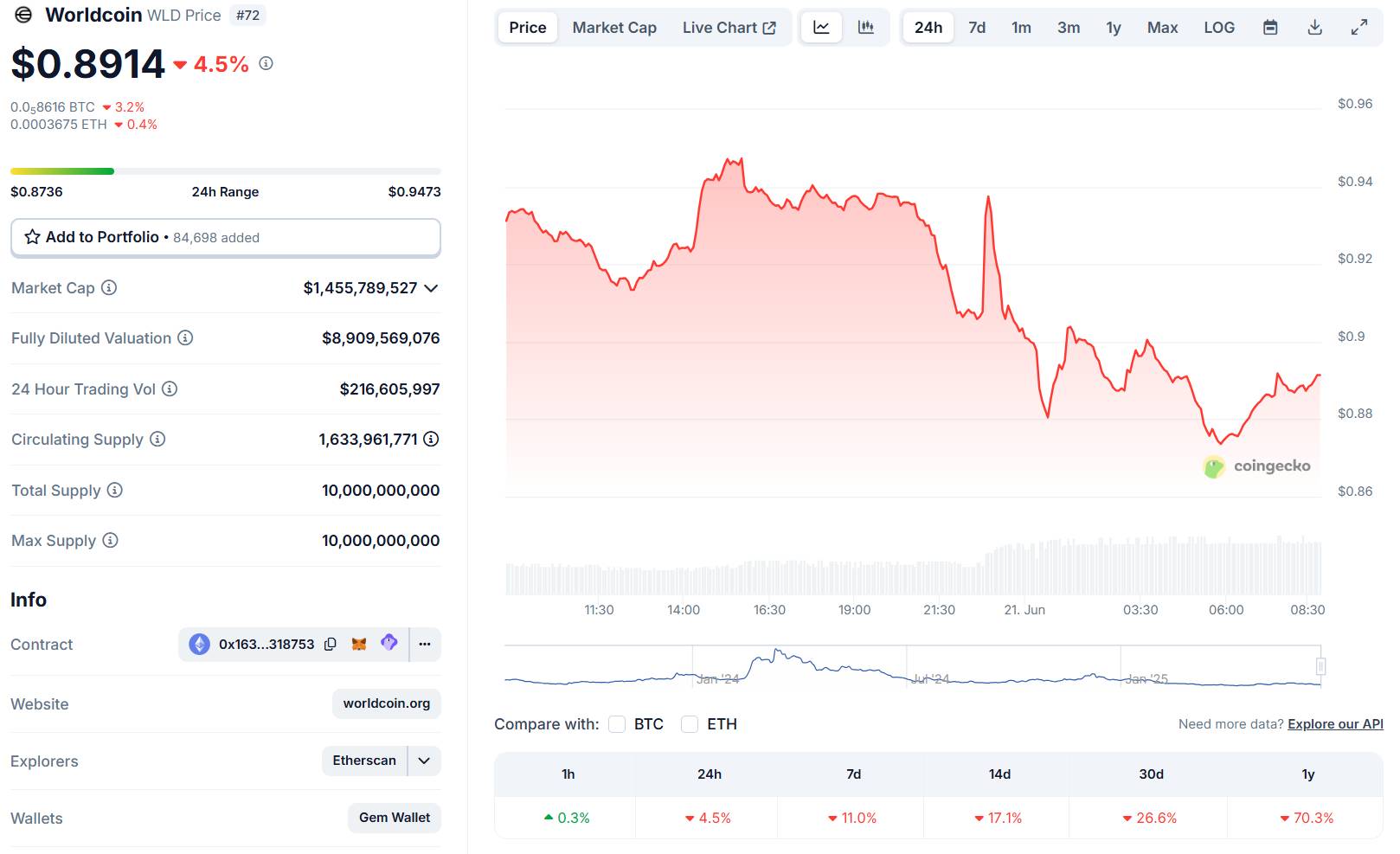The width and height of the screenshot is (1400, 854).
Task: Select the Market Cap chart tab
Action: (x=614, y=28)
